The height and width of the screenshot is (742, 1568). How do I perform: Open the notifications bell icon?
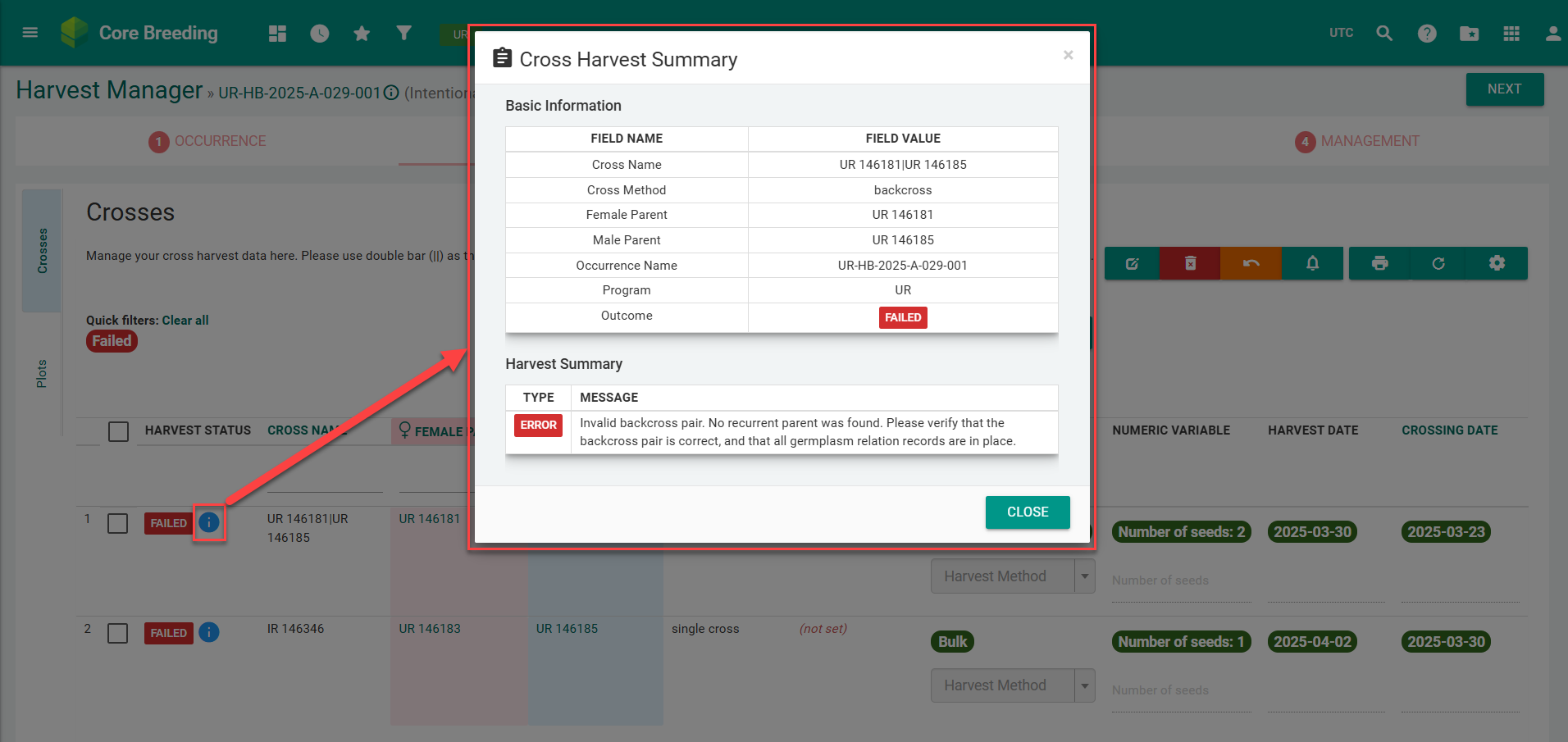[x=1312, y=263]
